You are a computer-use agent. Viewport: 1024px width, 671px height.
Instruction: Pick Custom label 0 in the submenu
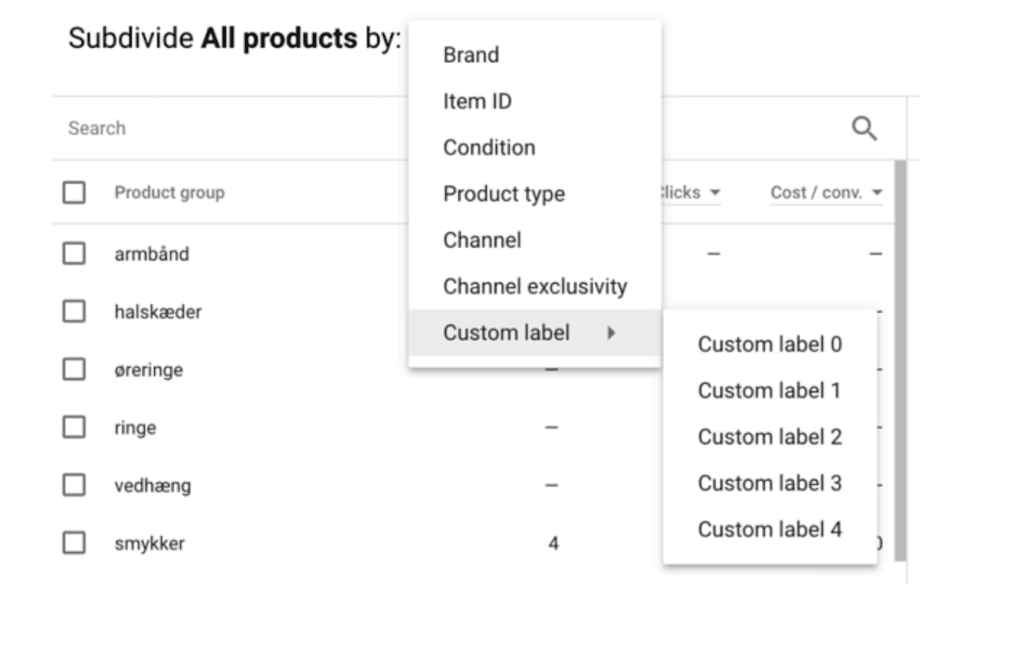(x=769, y=344)
